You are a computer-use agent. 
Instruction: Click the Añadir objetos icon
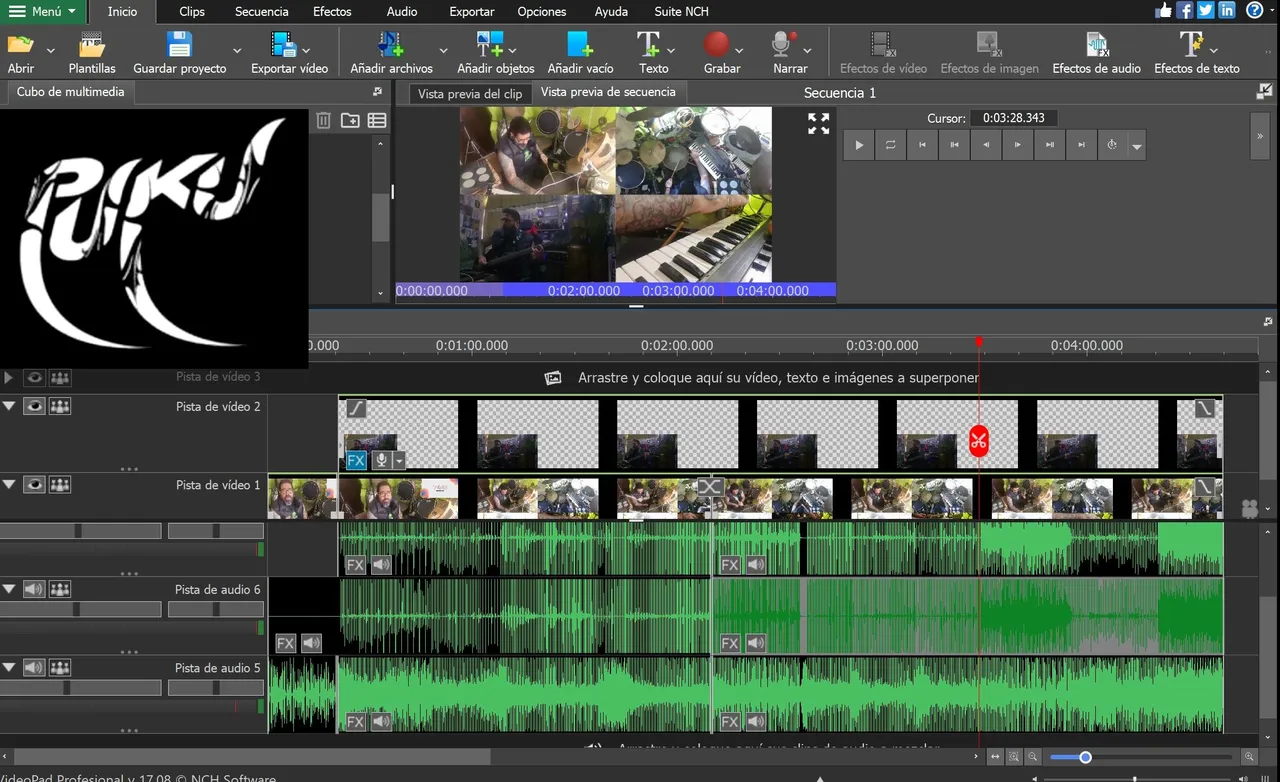coord(490,45)
